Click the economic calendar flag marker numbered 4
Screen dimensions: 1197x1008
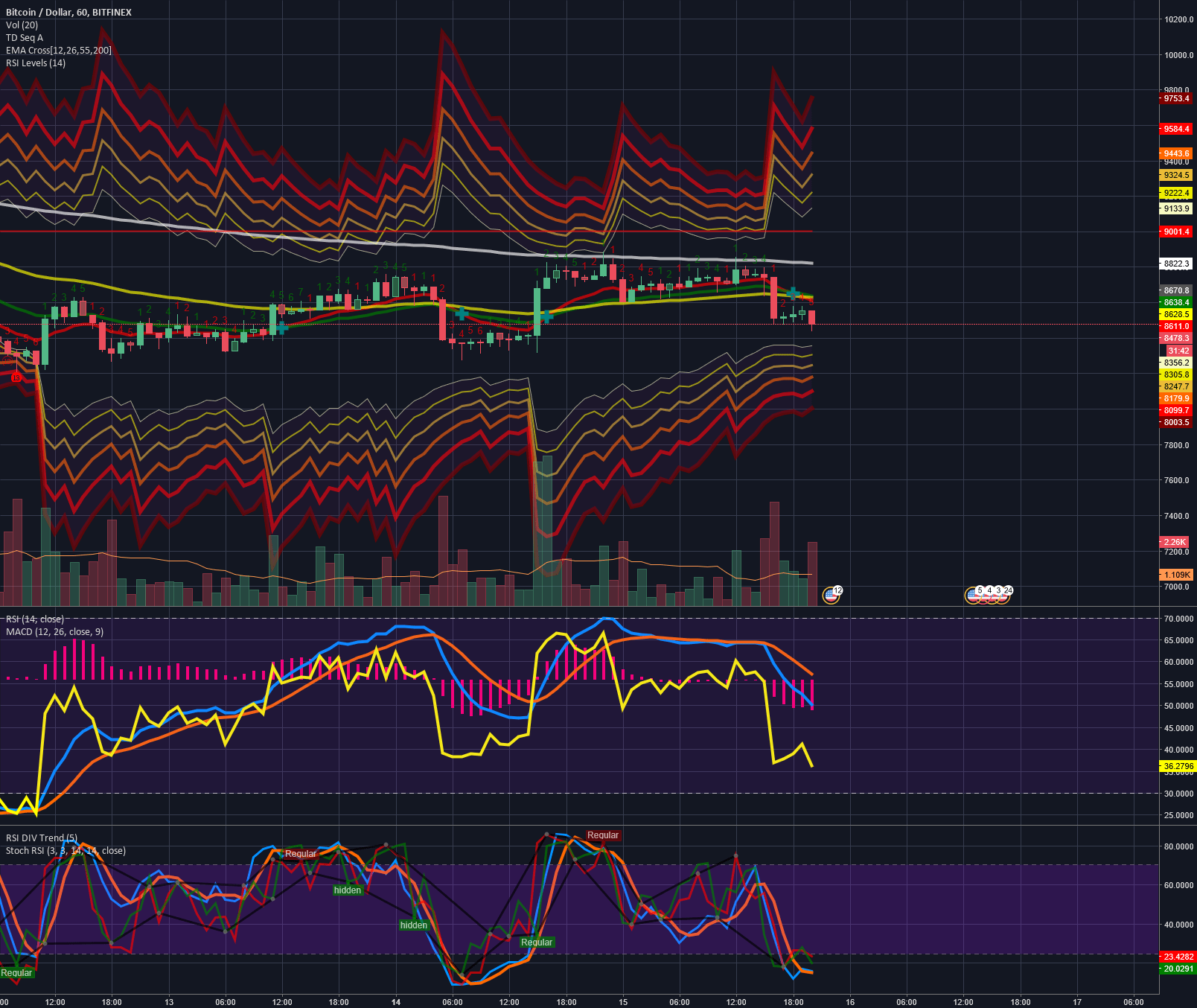pyautogui.click(x=990, y=590)
